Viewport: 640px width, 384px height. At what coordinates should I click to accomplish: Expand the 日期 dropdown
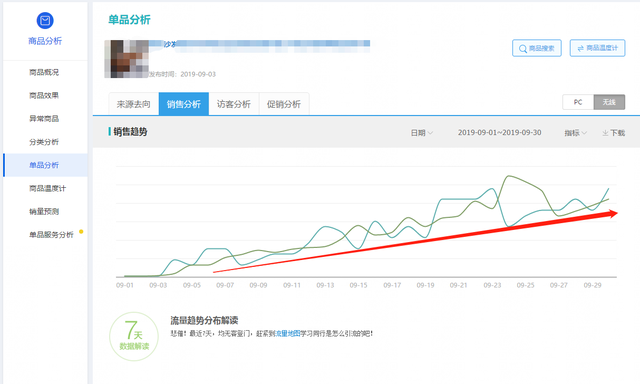422,133
